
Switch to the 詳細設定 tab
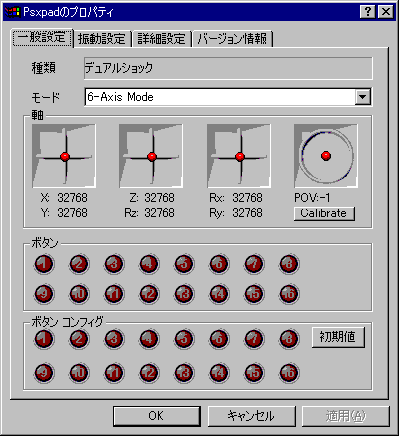tap(162, 39)
